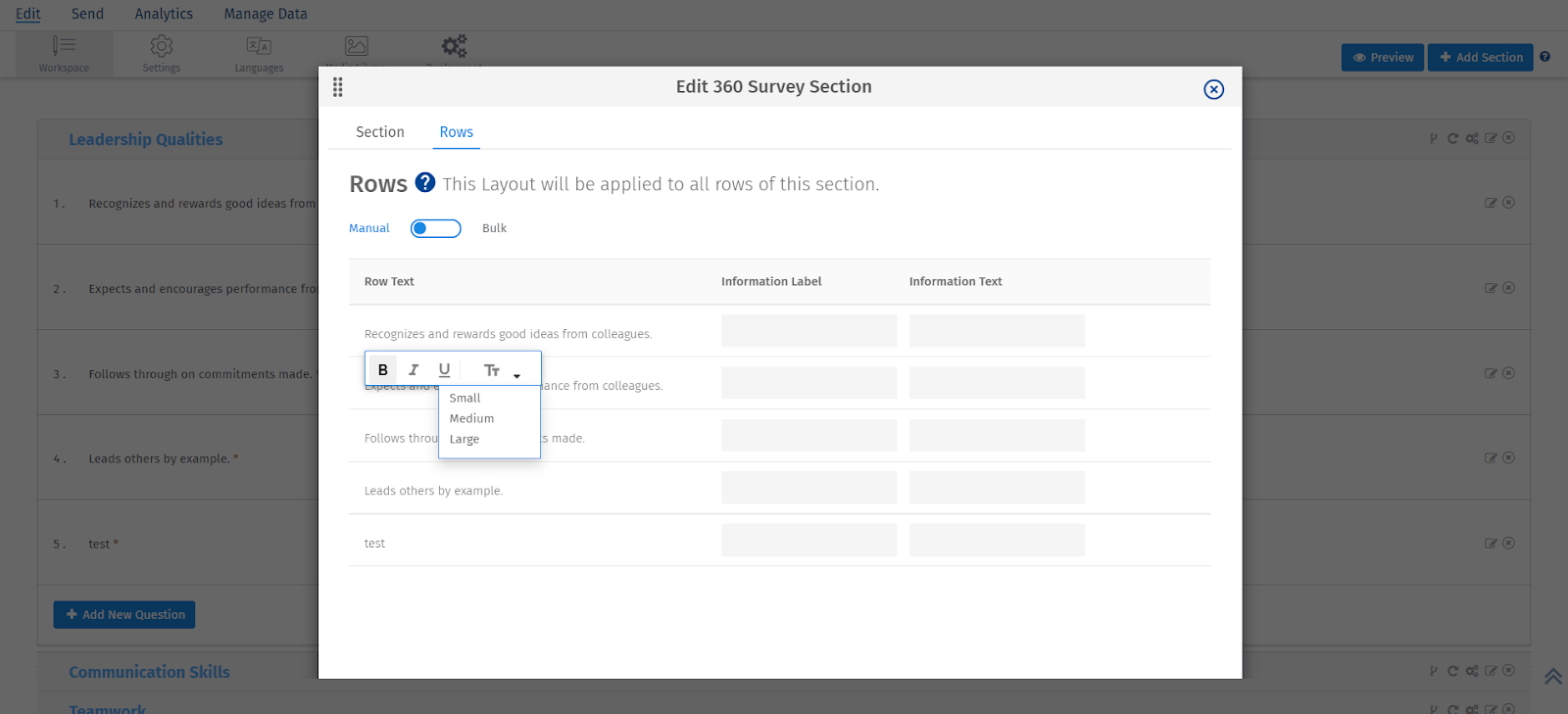Click the Leadership Qualities section heading
The image size is (1568, 714).
click(146, 139)
